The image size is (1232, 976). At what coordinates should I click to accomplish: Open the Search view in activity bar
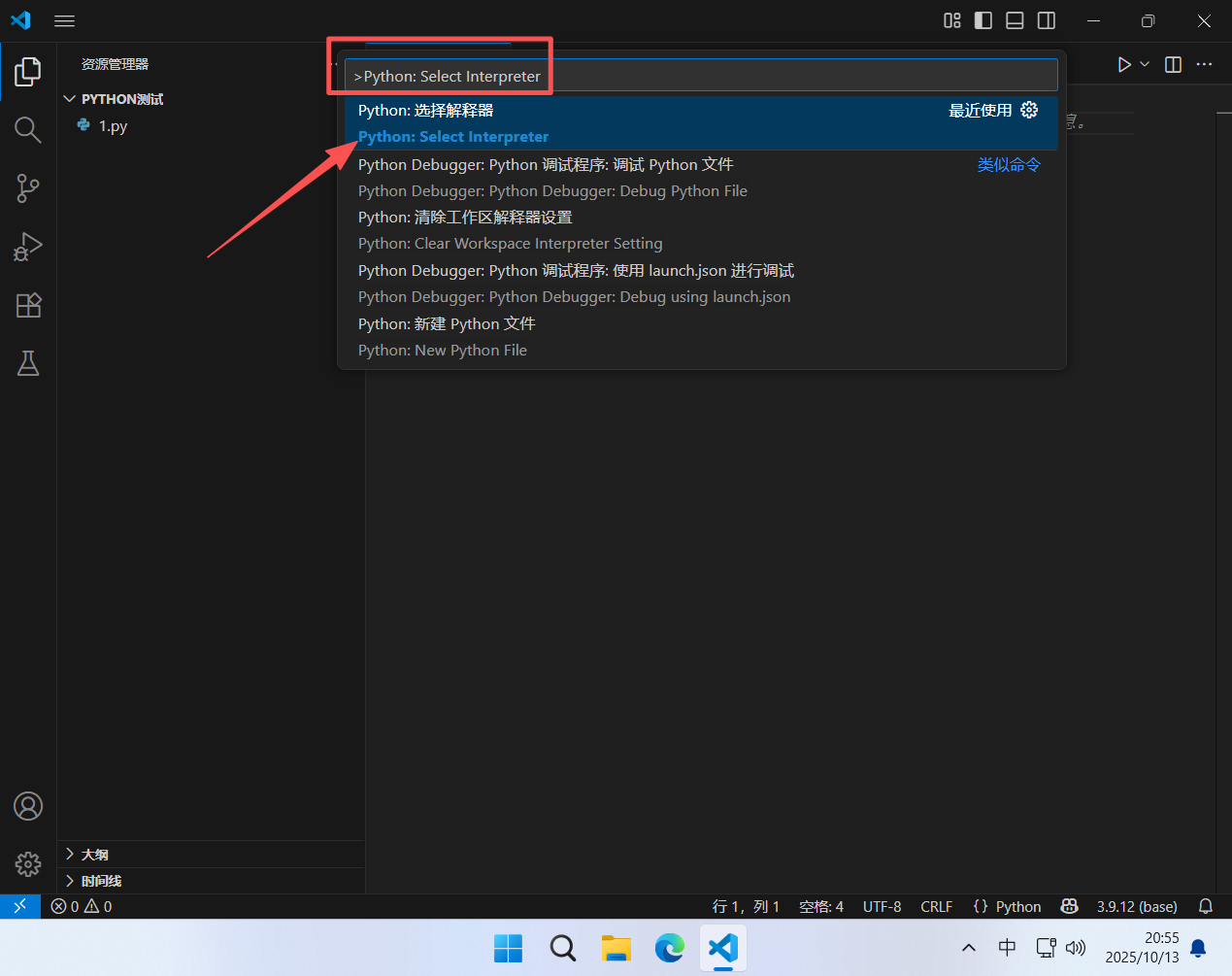click(x=28, y=129)
